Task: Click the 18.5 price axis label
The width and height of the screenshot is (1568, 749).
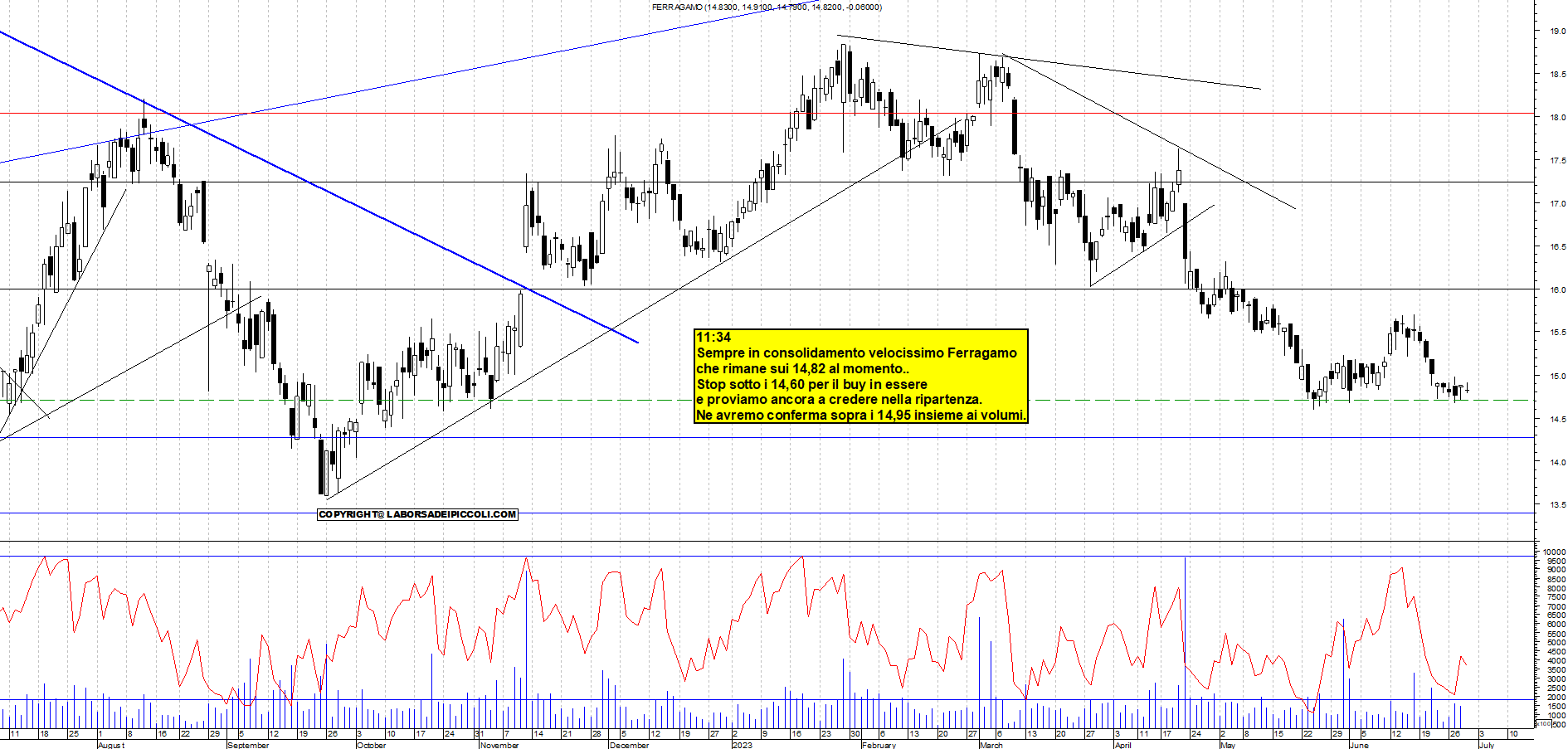Action: (1557, 75)
